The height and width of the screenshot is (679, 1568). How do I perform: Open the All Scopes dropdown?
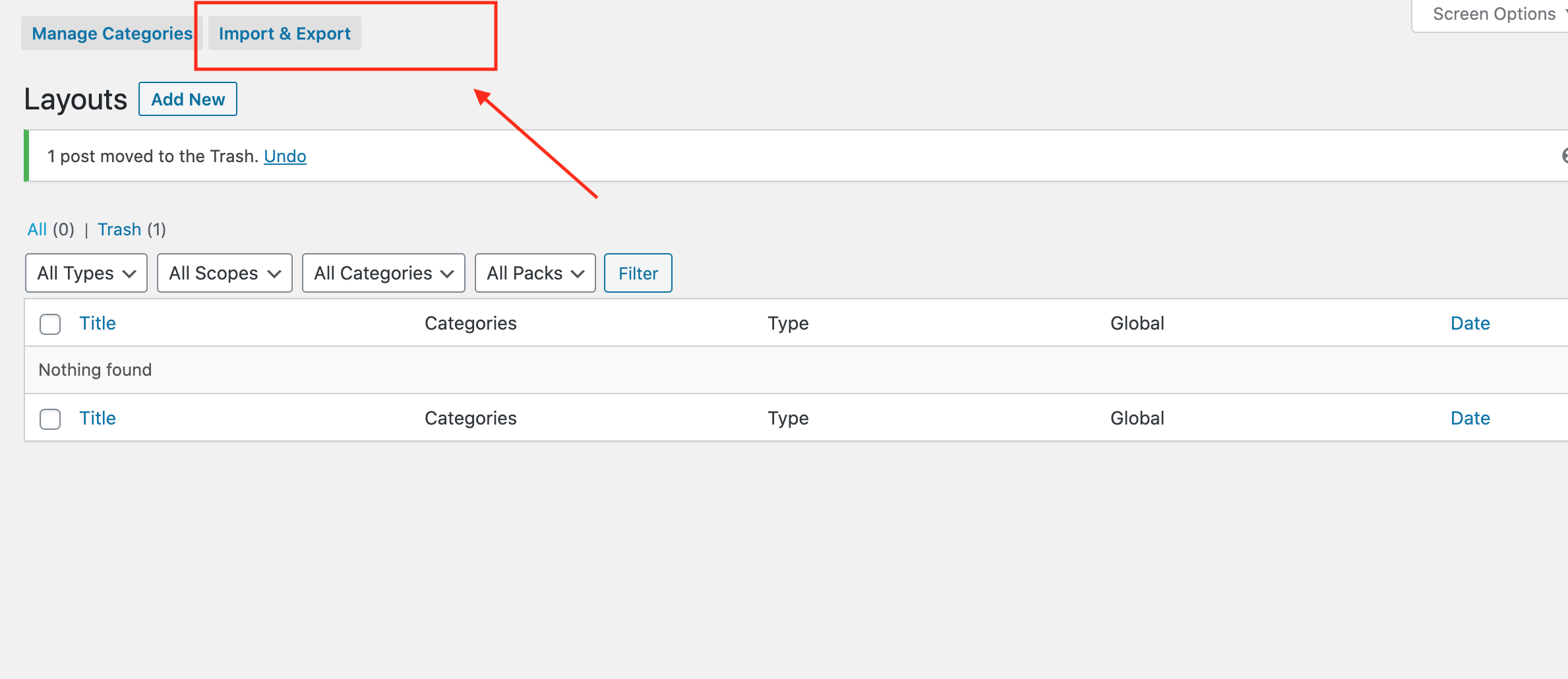point(225,273)
